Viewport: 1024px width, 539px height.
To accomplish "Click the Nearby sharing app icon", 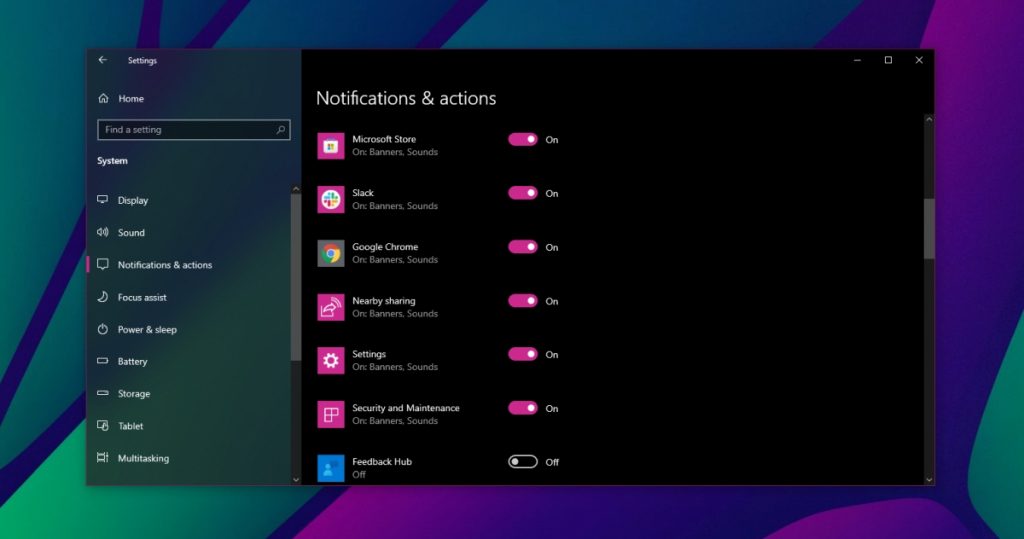I will (x=330, y=307).
